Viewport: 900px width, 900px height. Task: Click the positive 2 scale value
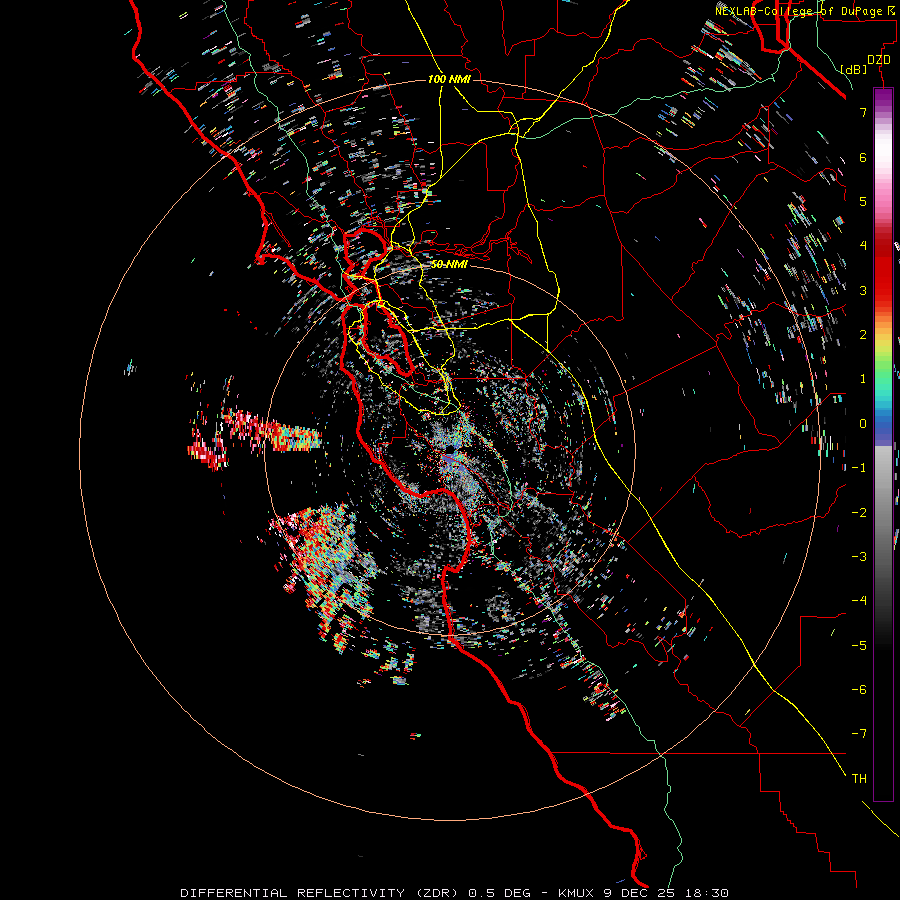pyautogui.click(x=863, y=335)
